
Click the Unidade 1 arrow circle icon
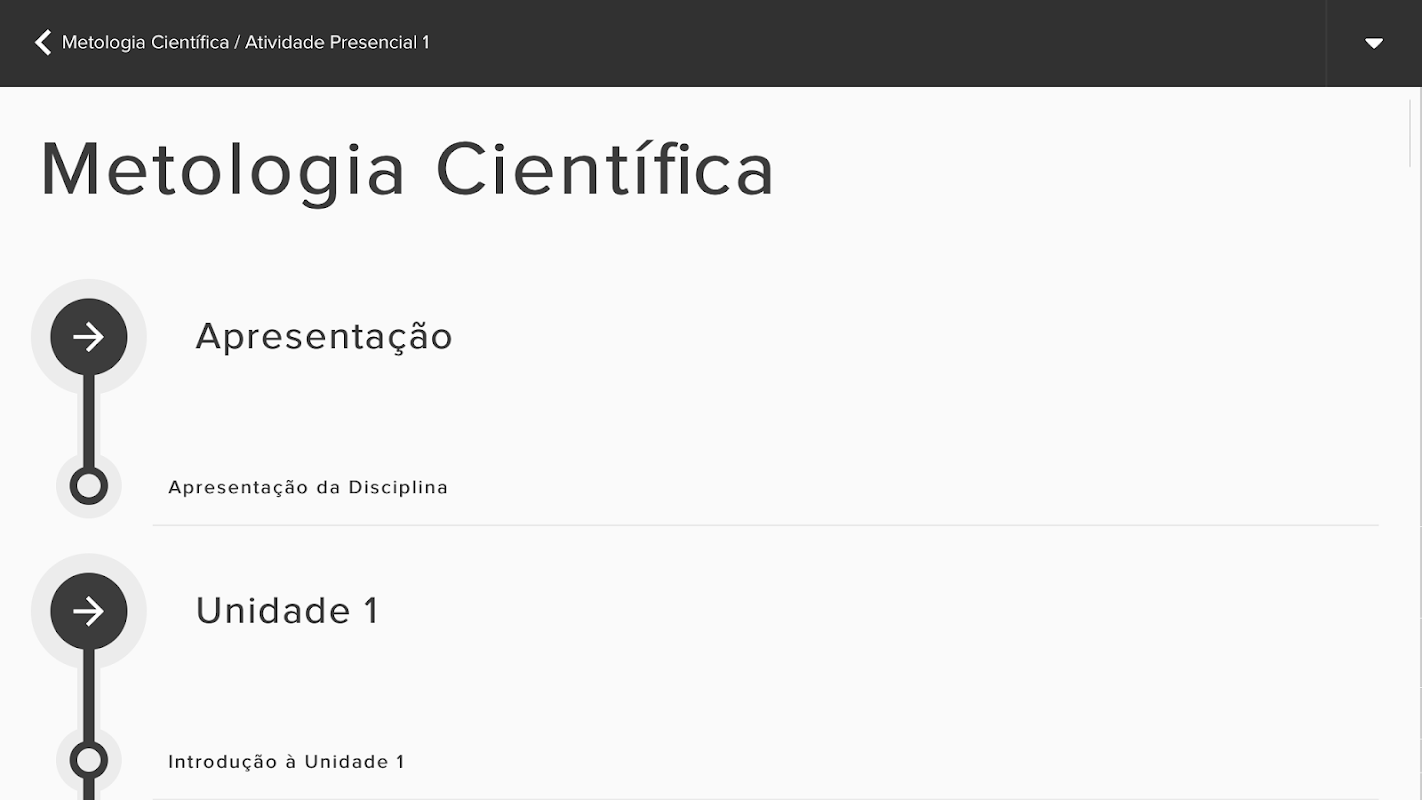click(x=89, y=611)
